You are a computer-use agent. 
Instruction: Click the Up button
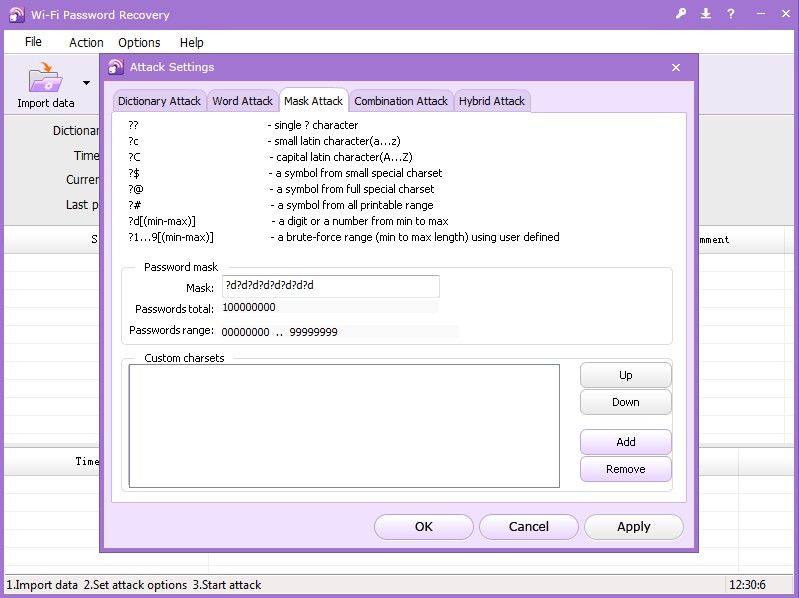point(626,375)
